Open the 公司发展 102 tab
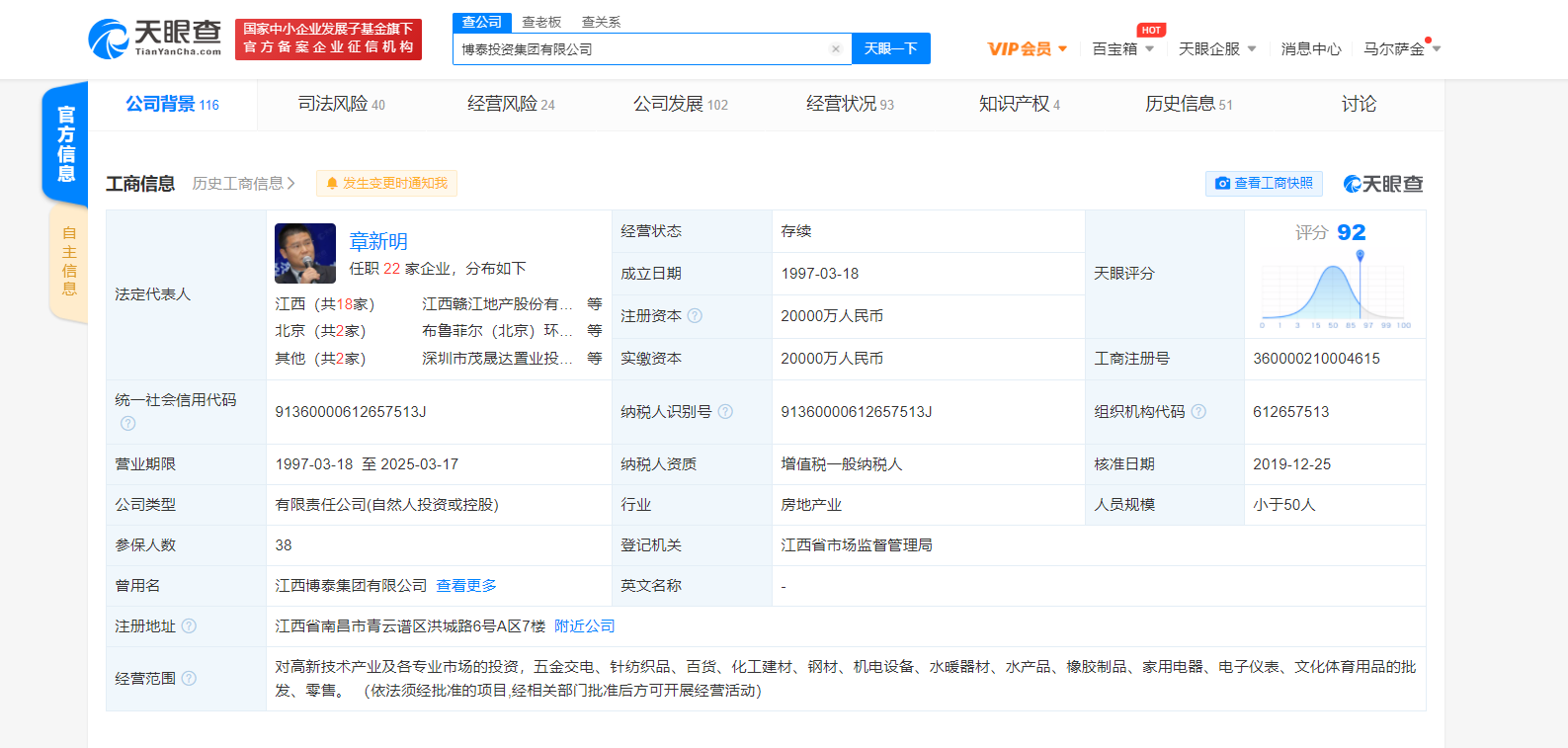The height and width of the screenshot is (748, 1568). pos(681,104)
